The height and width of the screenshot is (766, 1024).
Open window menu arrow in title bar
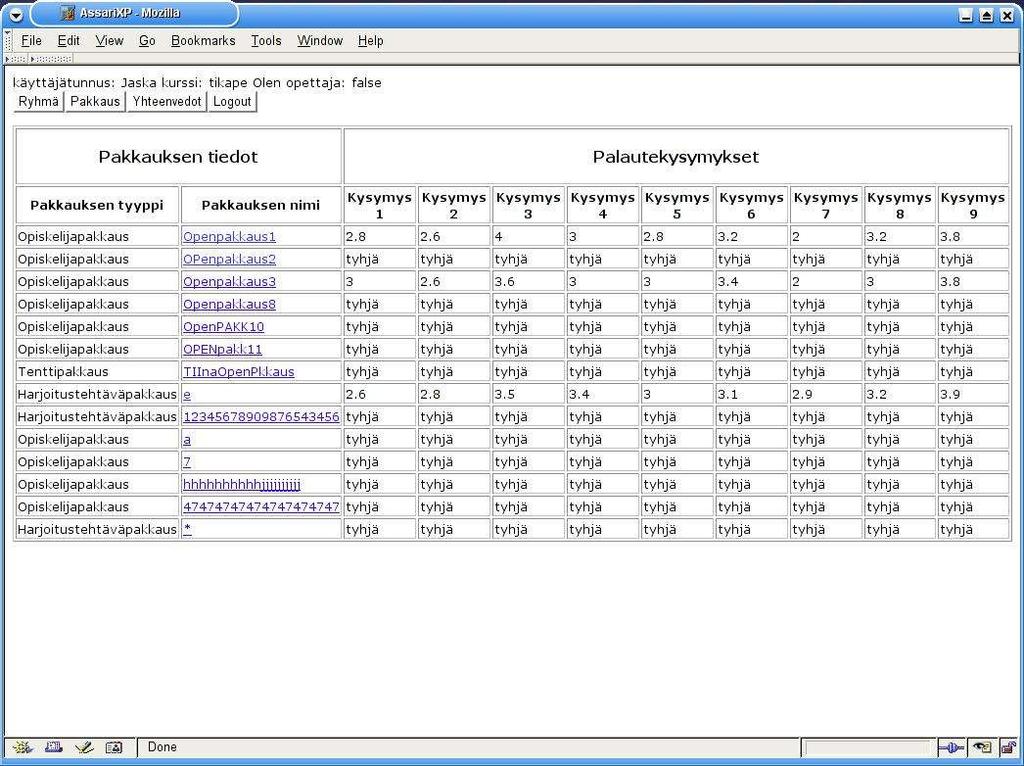click(16, 14)
